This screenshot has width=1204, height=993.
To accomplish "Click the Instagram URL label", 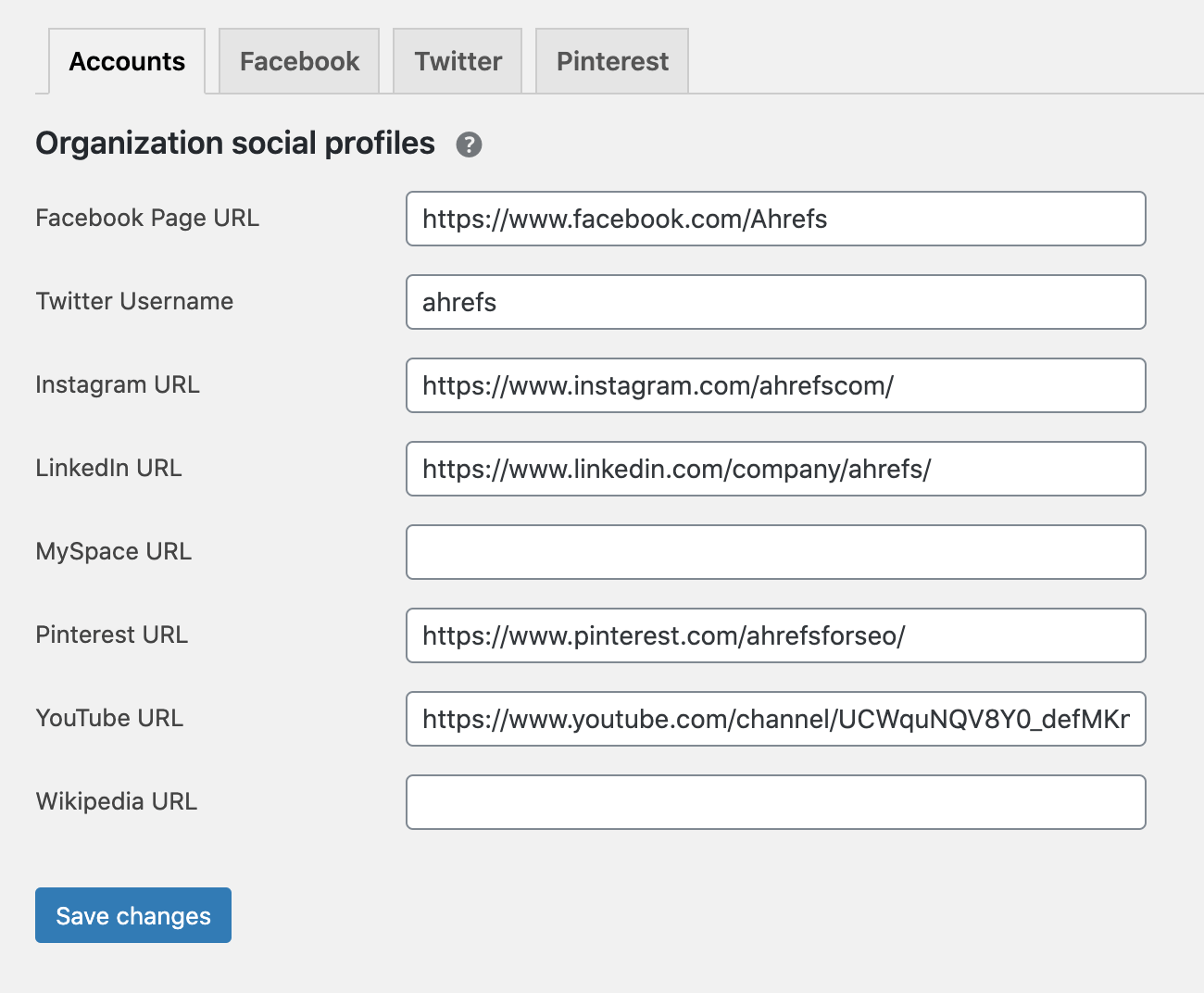I will coord(118,385).
